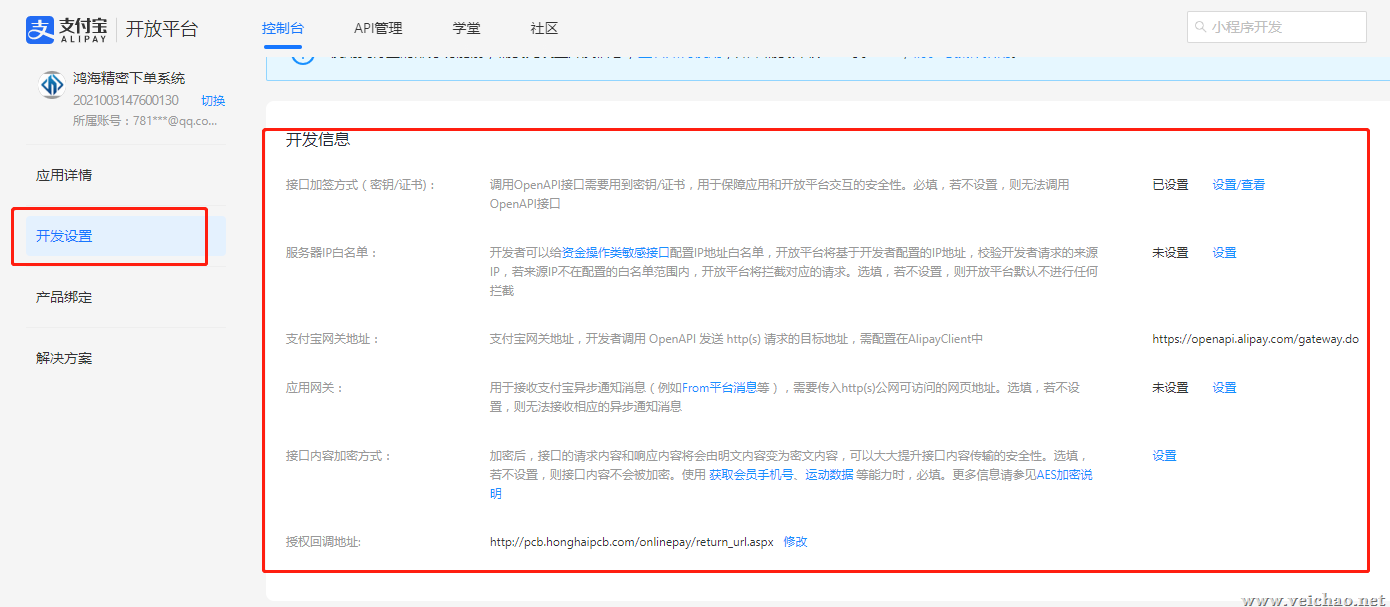Click the 授权回调地址 label
The width and height of the screenshot is (1390, 607).
point(323,541)
